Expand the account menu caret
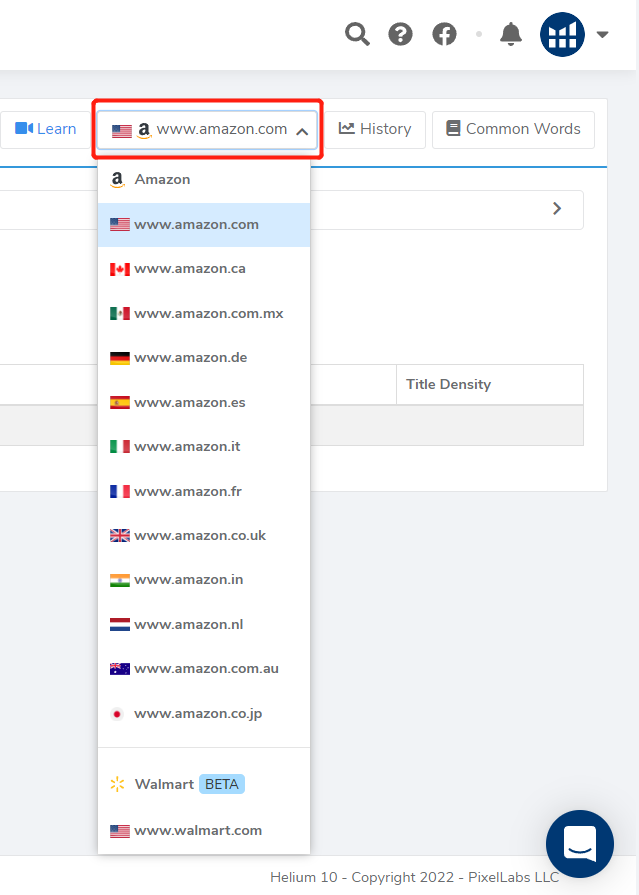639x895 pixels. pyautogui.click(x=602, y=35)
